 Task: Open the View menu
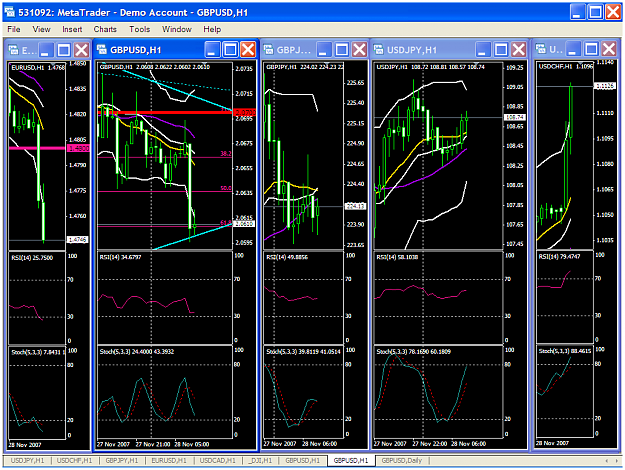(41, 29)
